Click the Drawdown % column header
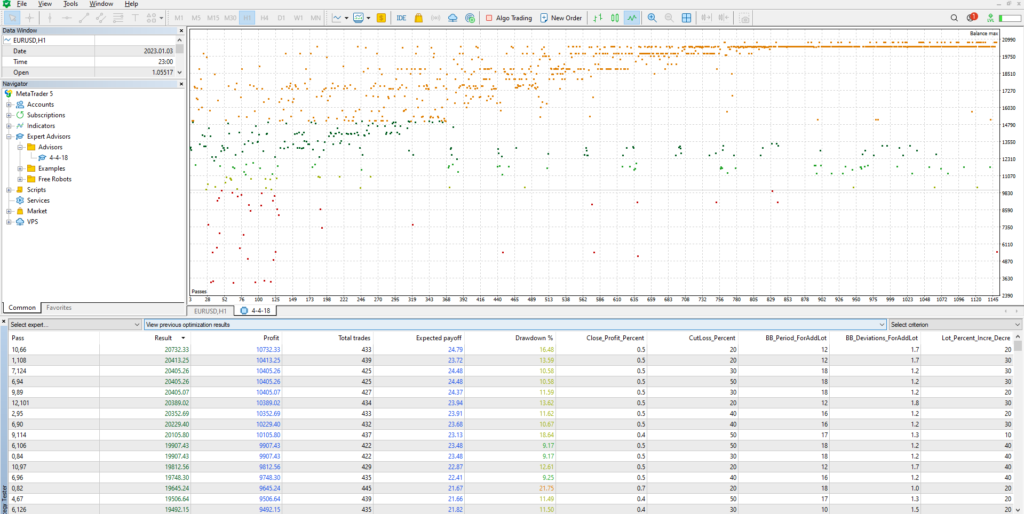 coord(533,338)
